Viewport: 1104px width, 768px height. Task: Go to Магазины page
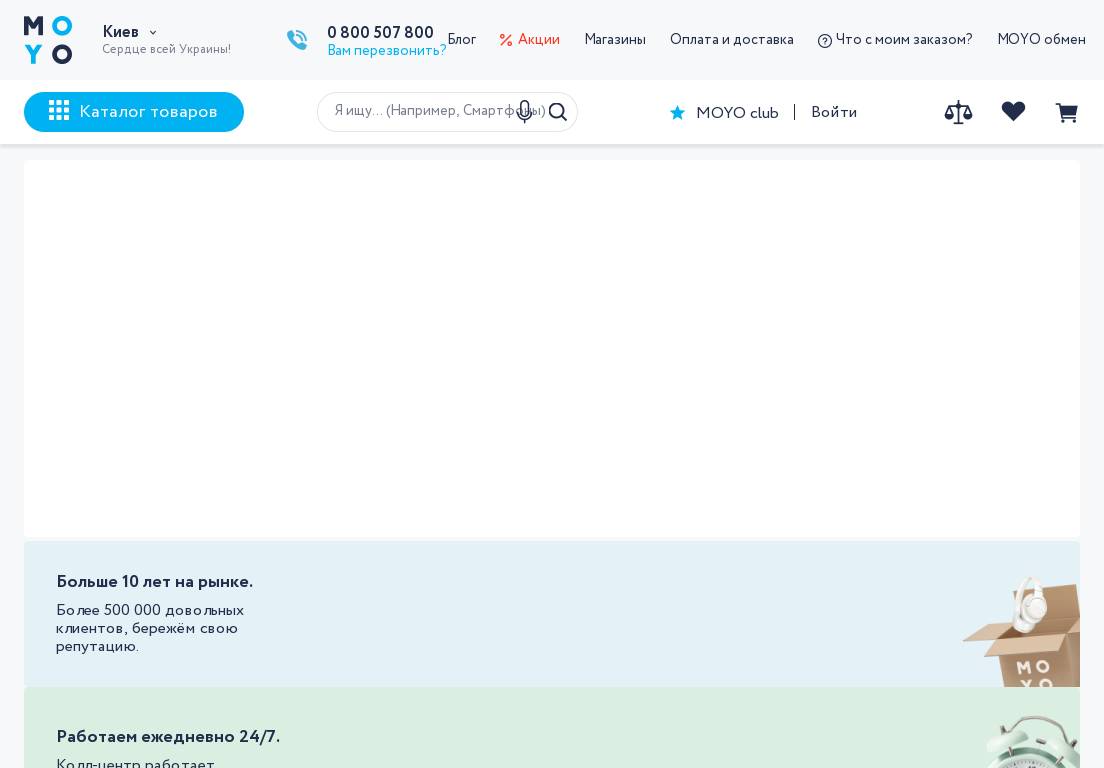615,40
